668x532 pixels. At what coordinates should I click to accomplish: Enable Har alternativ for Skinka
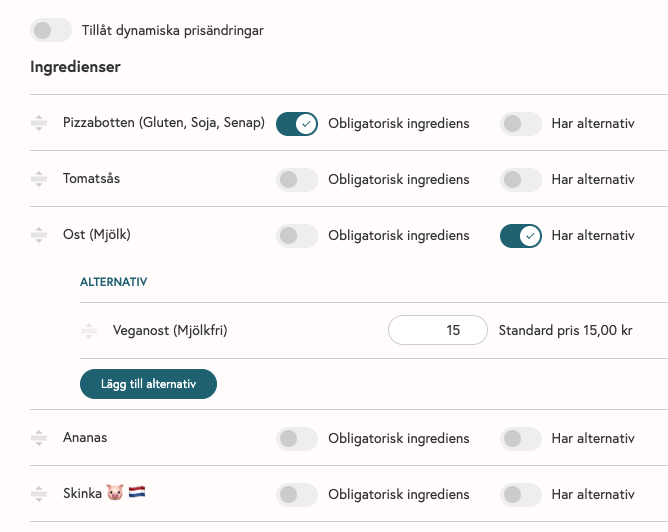pyautogui.click(x=521, y=495)
